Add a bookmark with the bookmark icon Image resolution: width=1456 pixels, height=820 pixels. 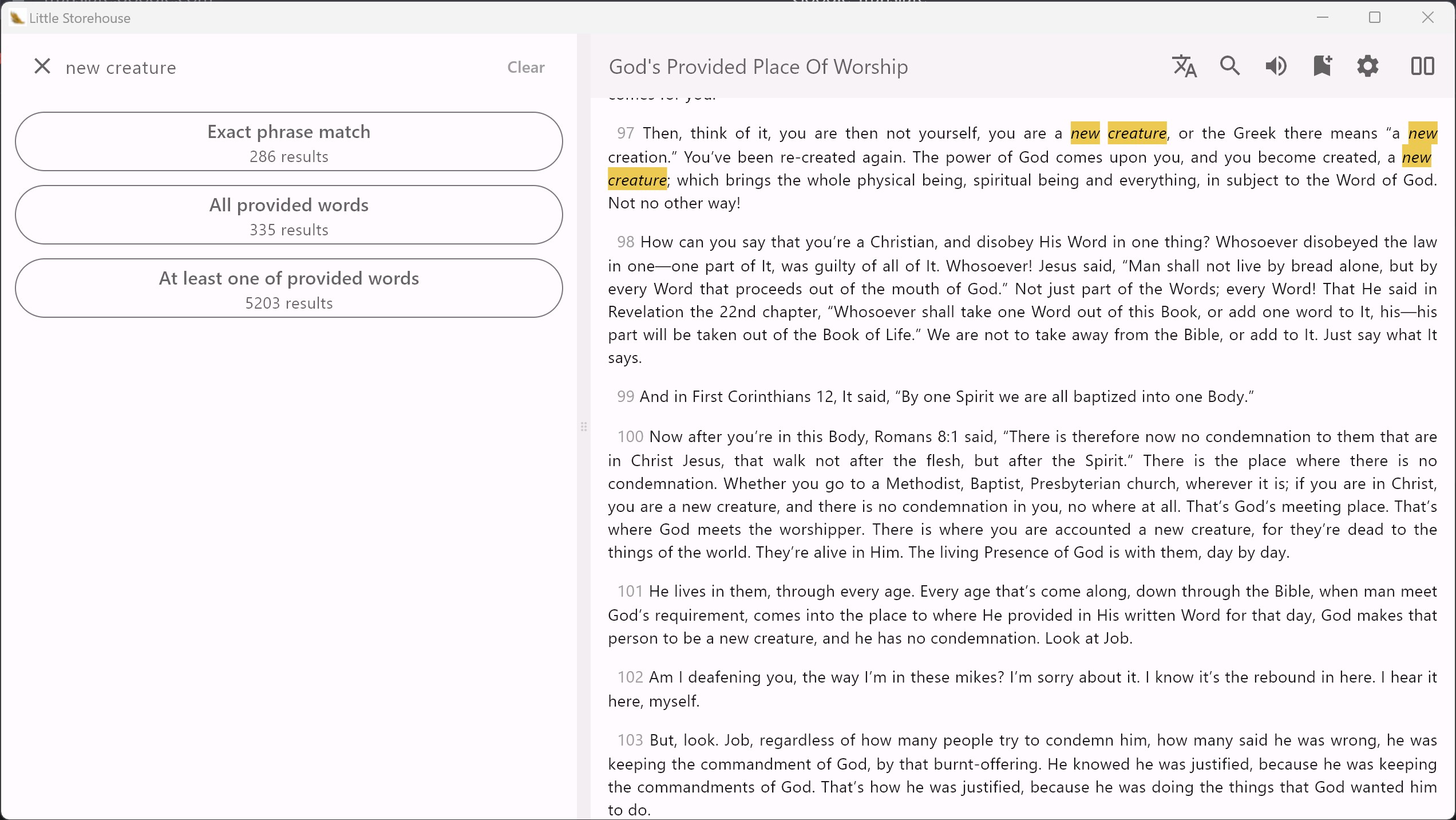point(1322,66)
